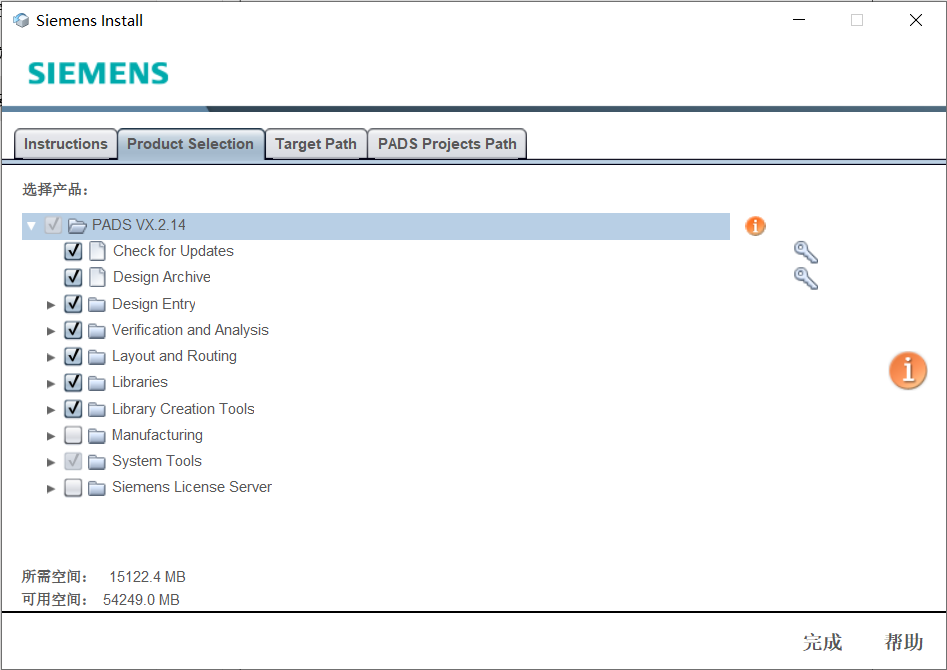Screen dimensions: 947x670
Task: Click the Design Entry folder icon
Action: coord(97,304)
